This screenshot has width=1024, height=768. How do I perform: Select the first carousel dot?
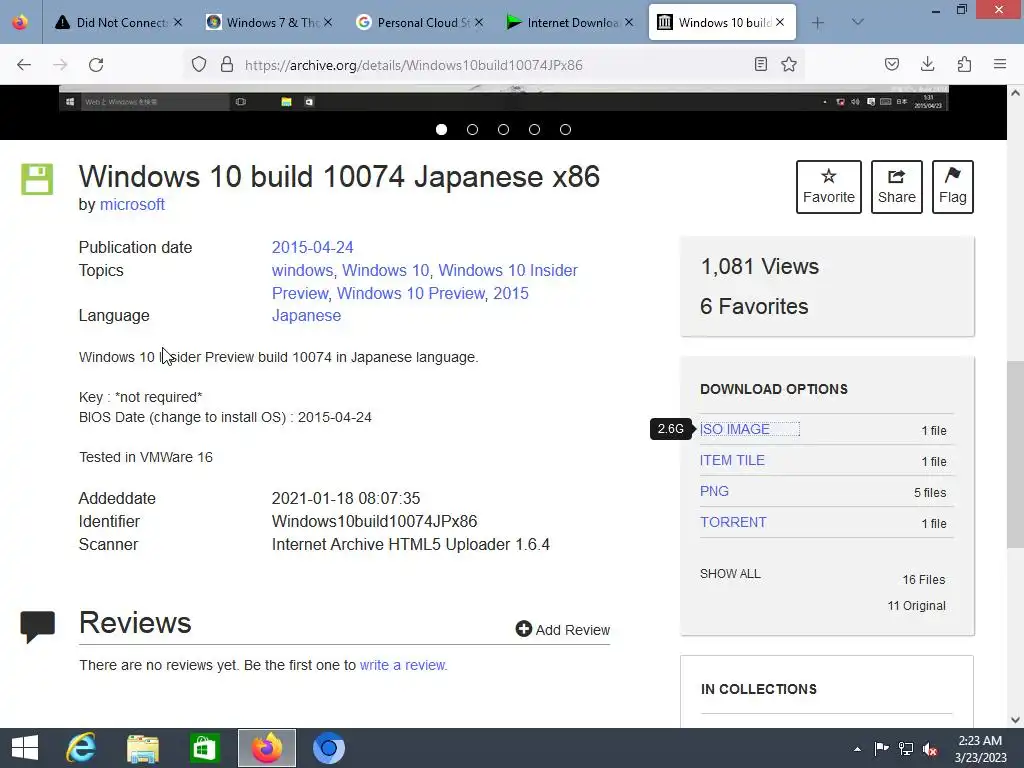coord(441,129)
